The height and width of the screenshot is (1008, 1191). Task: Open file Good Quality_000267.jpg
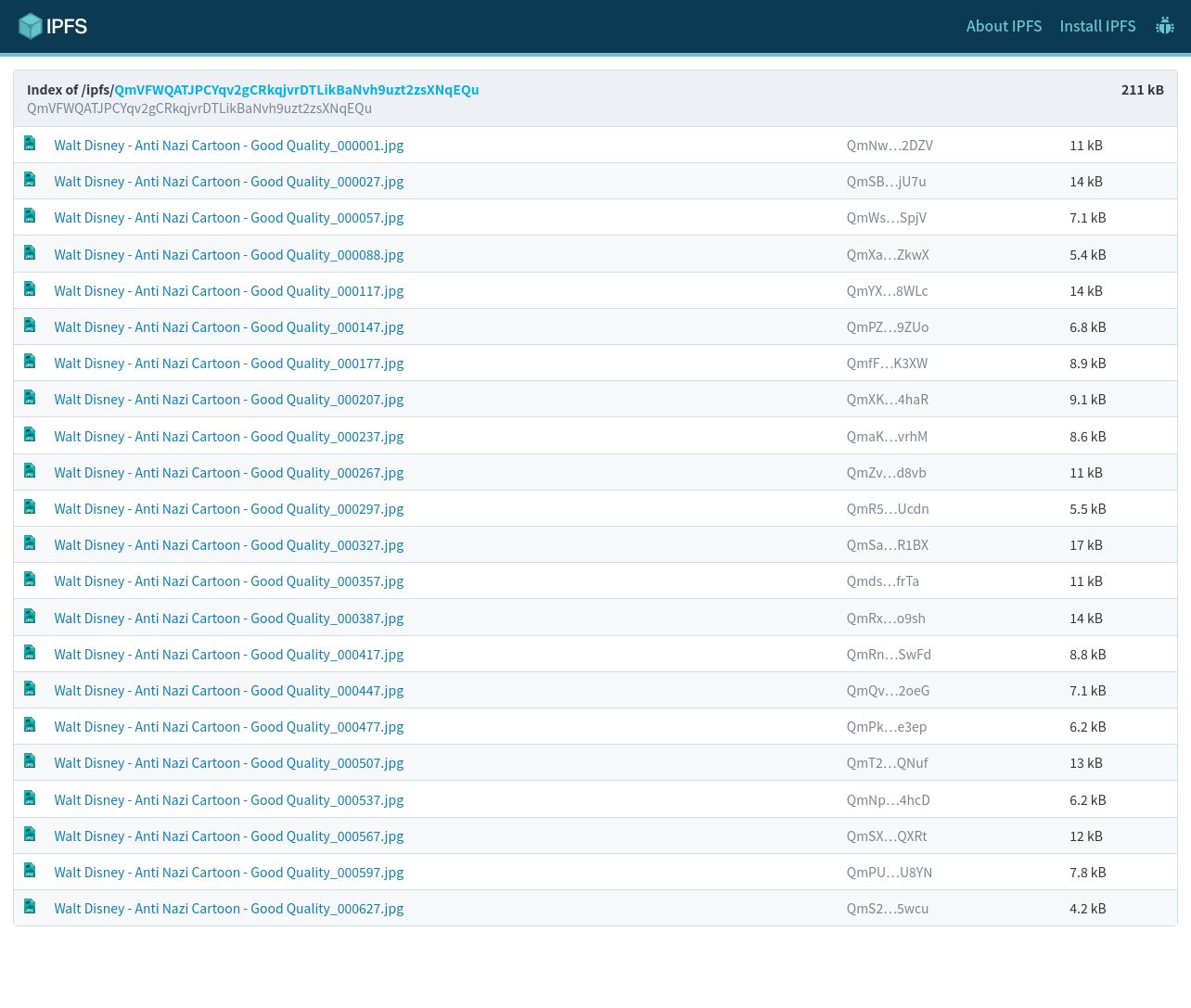point(229,473)
